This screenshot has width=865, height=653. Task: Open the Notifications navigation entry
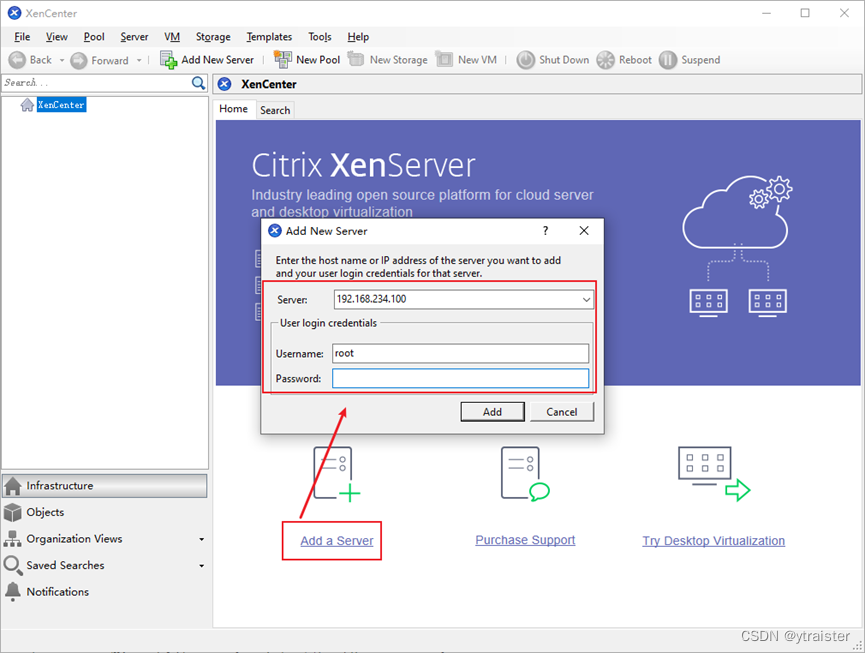coord(105,592)
